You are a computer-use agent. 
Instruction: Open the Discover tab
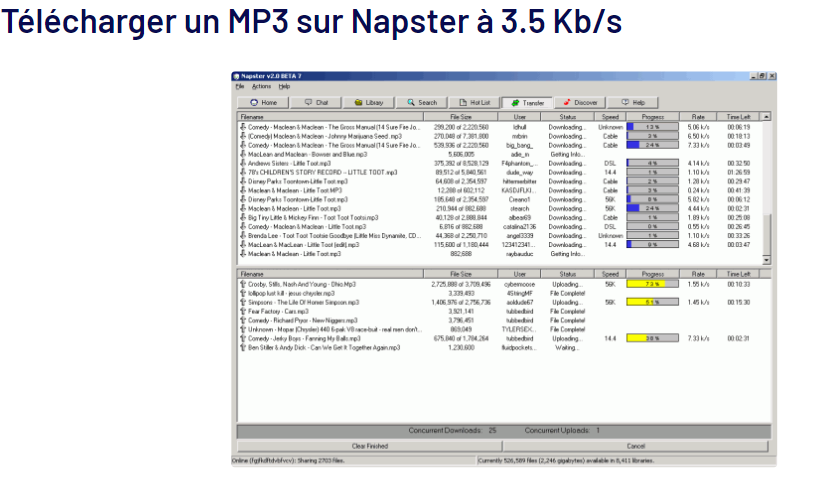[x=580, y=103]
